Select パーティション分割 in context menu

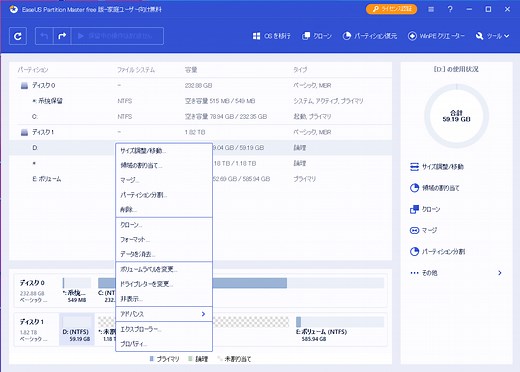164,195
